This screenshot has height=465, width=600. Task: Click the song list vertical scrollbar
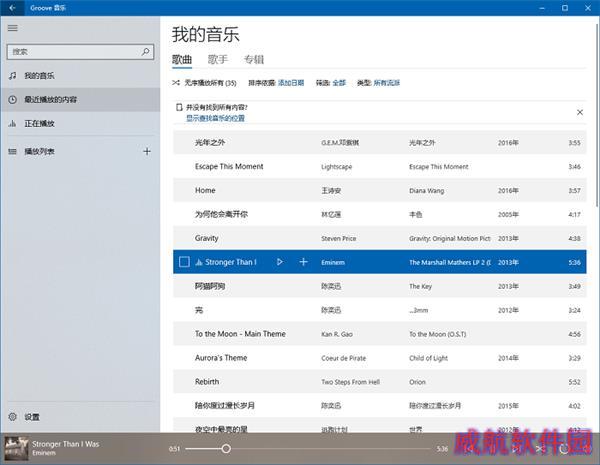pos(597,115)
